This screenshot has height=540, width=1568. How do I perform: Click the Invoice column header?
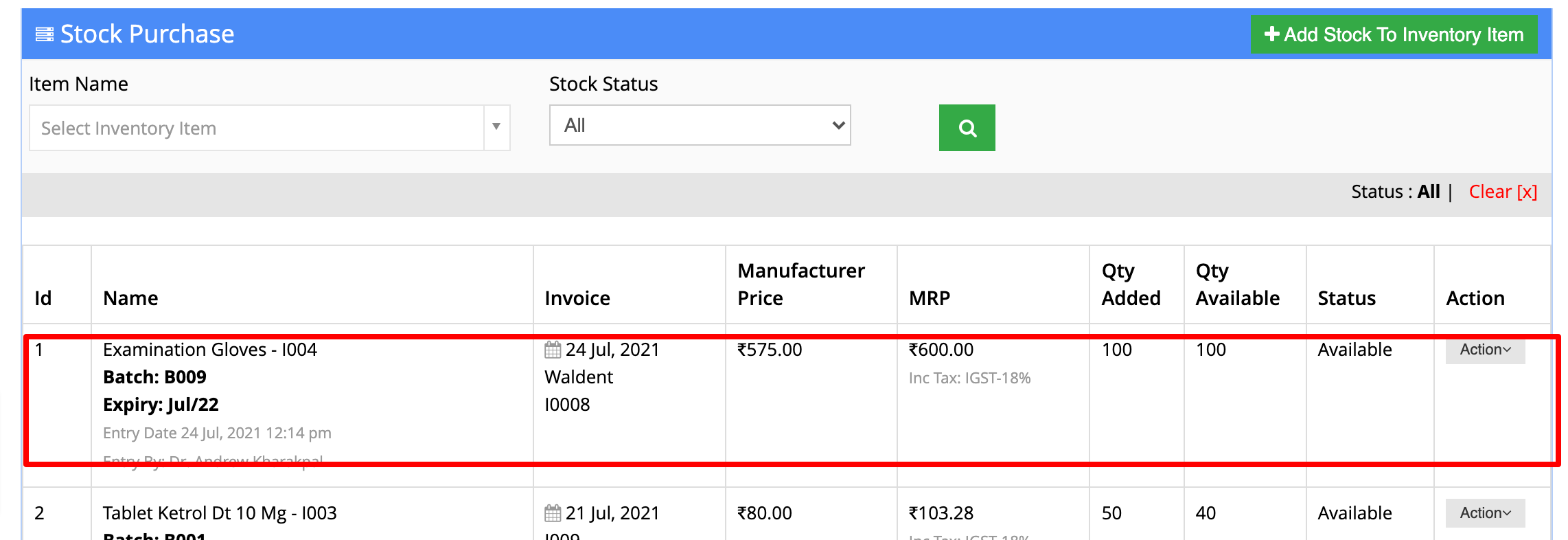[577, 298]
